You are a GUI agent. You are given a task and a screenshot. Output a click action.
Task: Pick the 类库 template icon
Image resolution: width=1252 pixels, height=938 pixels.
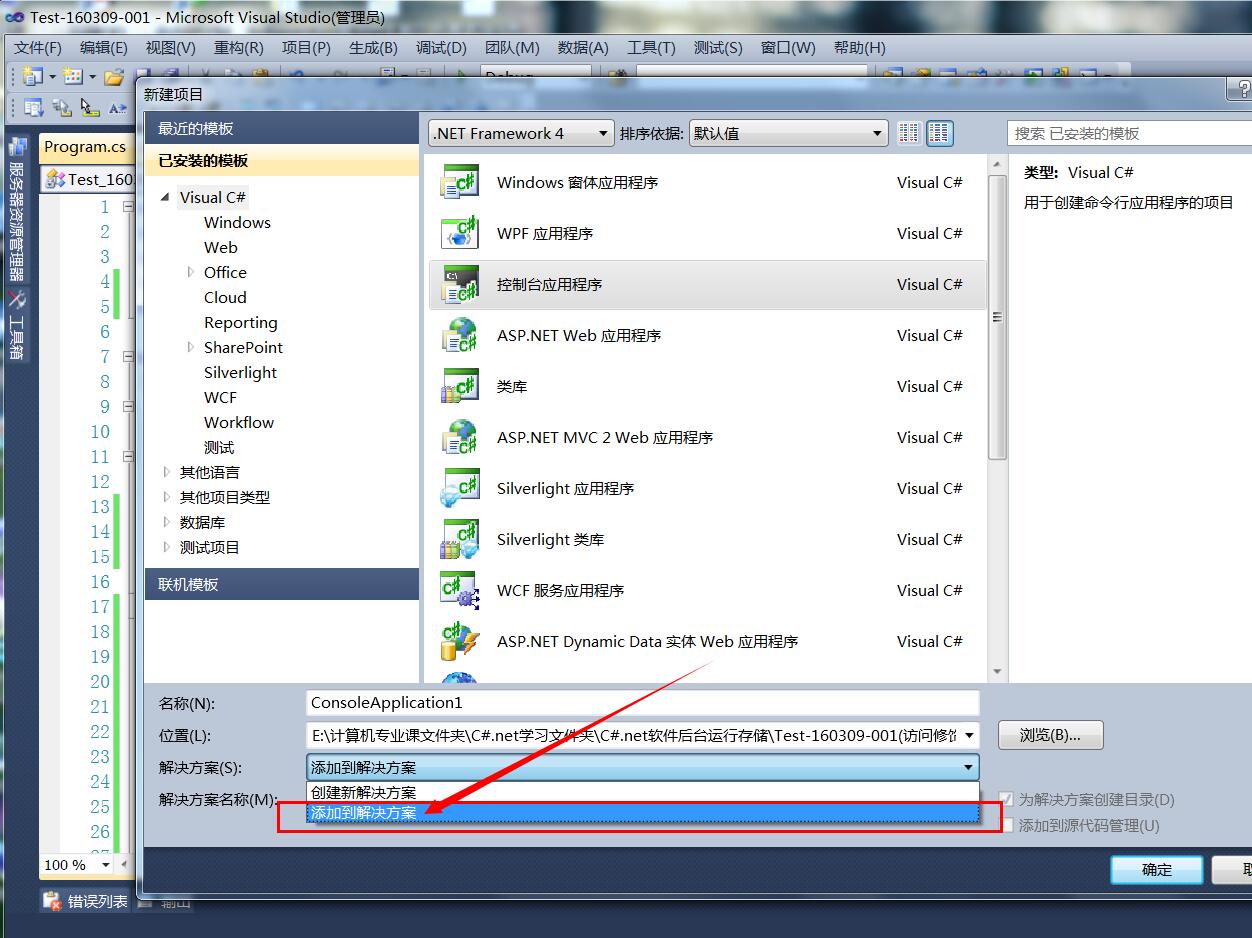click(460, 386)
